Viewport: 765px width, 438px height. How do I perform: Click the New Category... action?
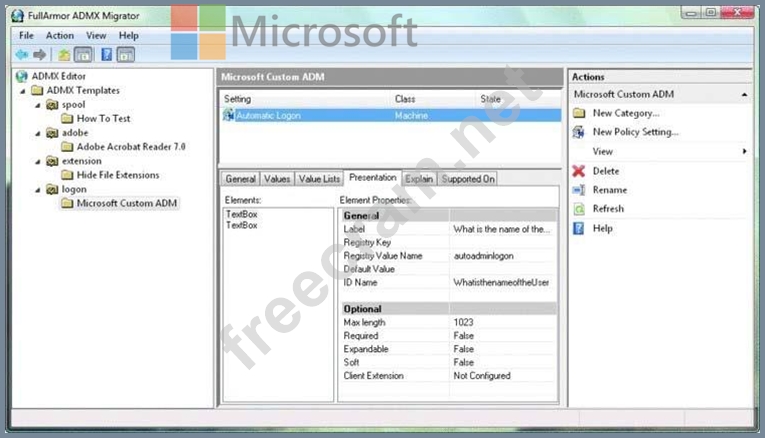click(626, 113)
